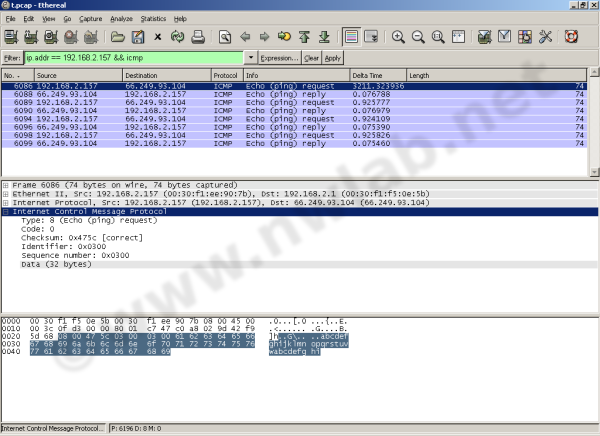The image size is (600, 436).
Task: Select packet 6088 ping reply row
Action: tap(294, 94)
